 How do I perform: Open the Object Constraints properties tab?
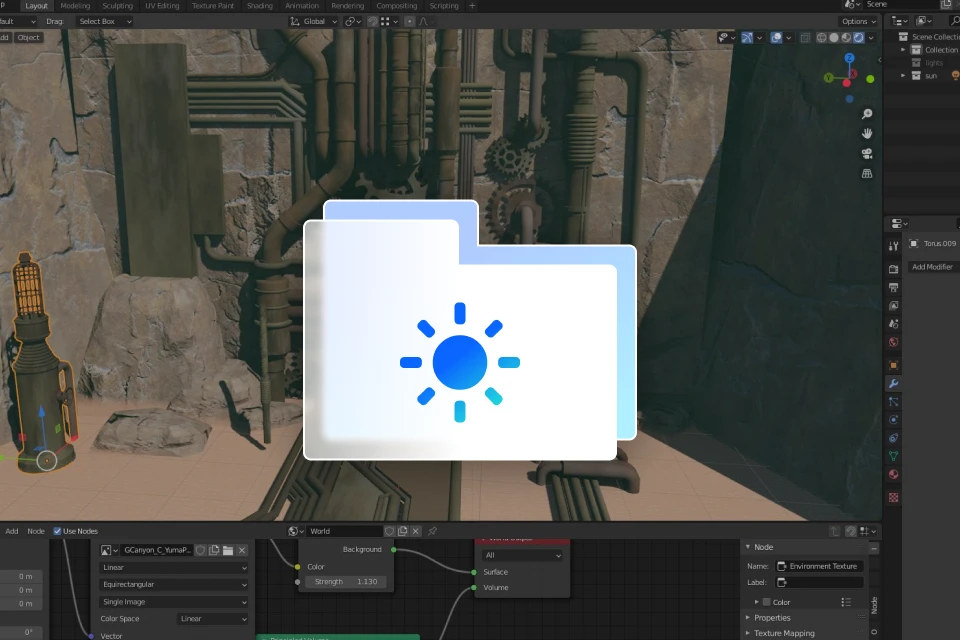click(893, 438)
